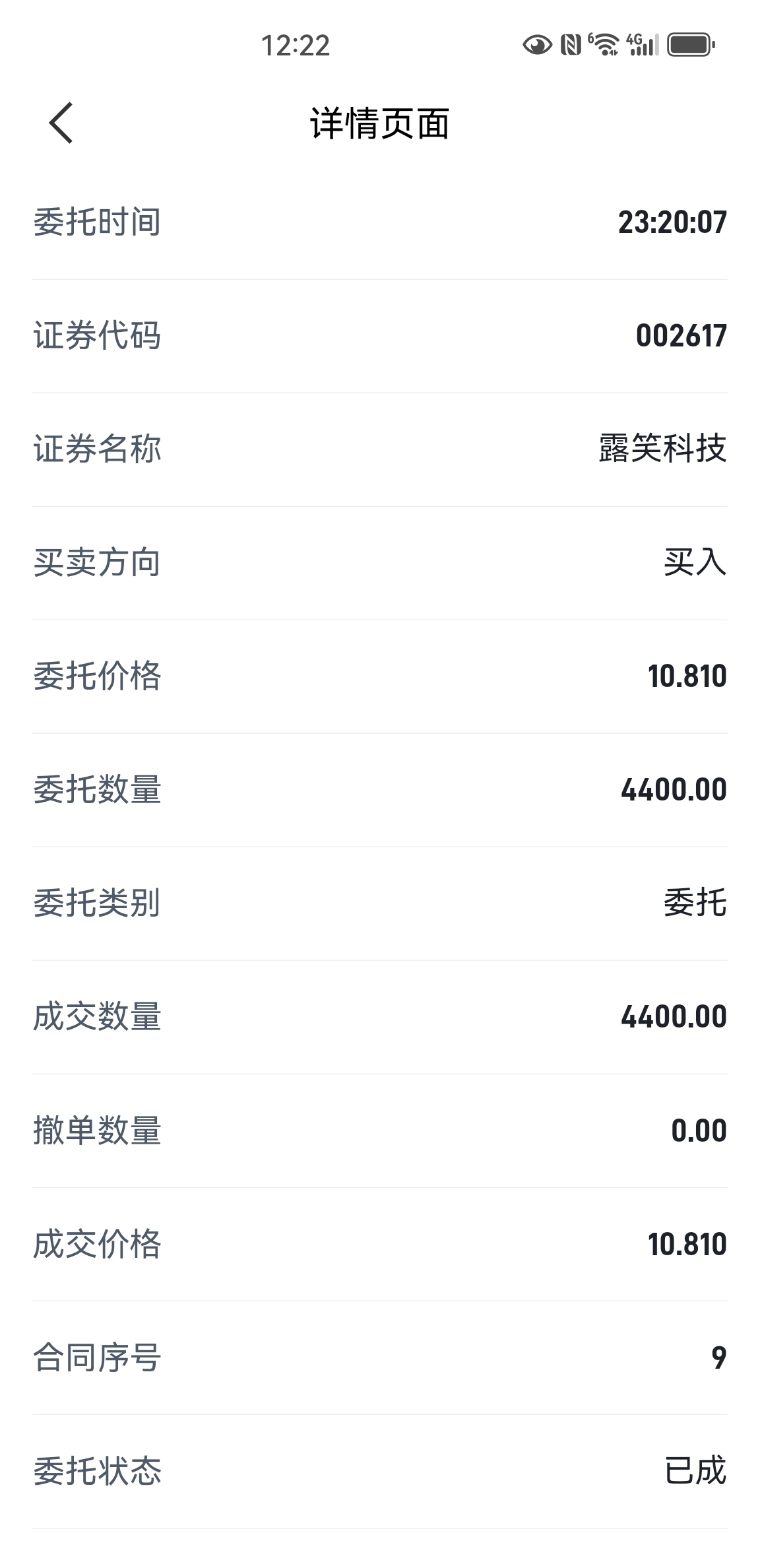Tap the battery indicator icon

pyautogui.click(x=691, y=45)
